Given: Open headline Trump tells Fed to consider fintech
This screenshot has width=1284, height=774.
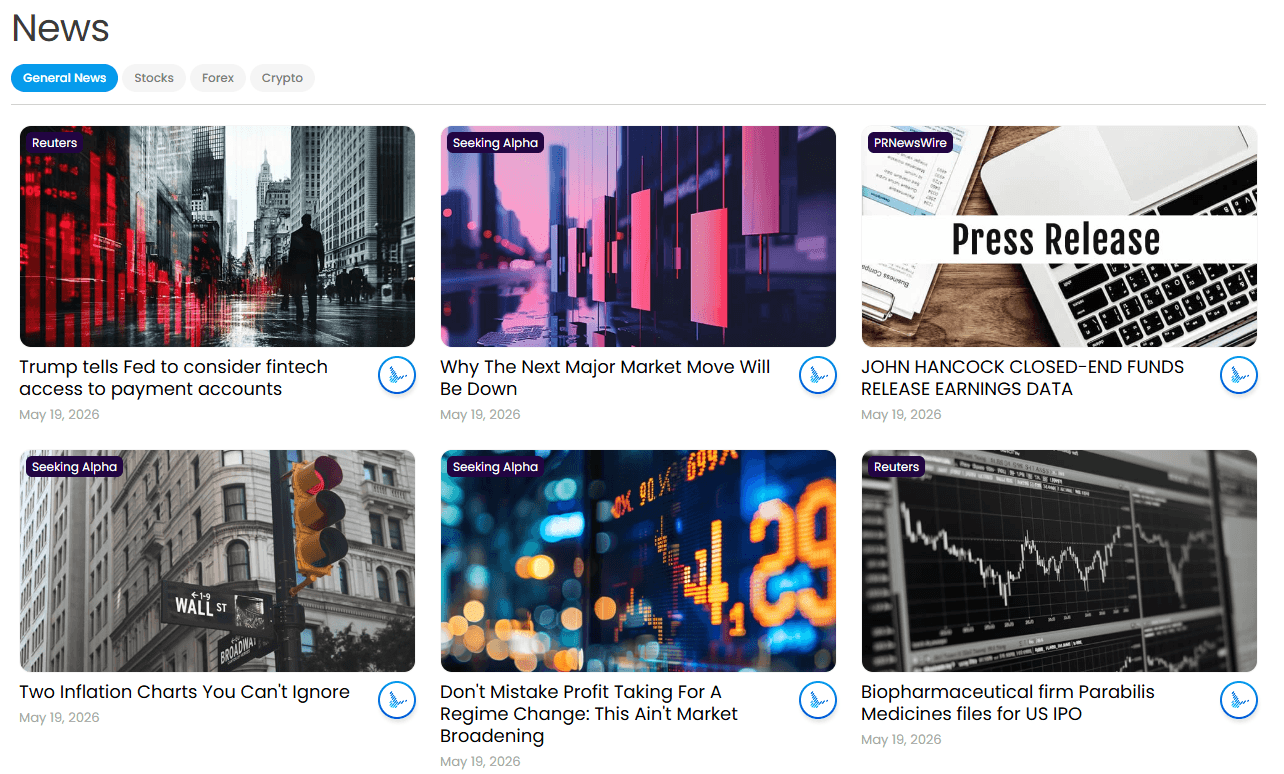Looking at the screenshot, I should click(174, 378).
